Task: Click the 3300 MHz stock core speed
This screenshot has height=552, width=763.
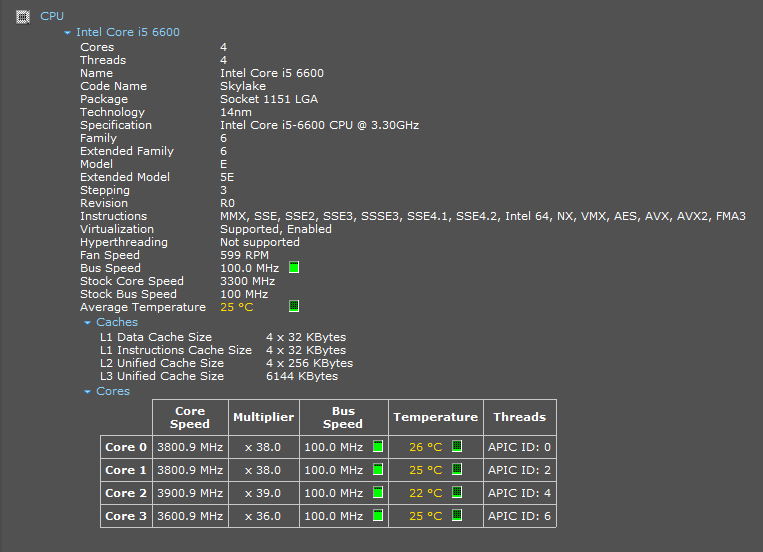Action: coord(248,281)
